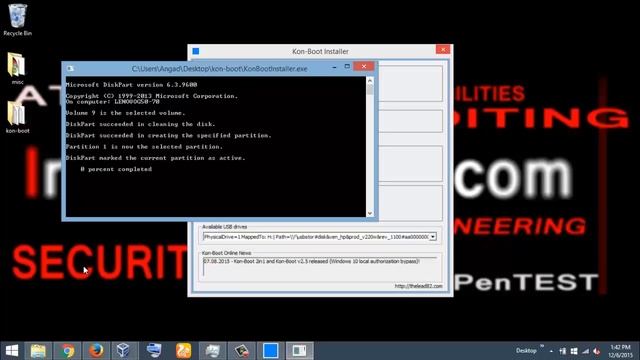
Task: Open the orange app icon in the taskbar
Action: pyautogui.click(x=183, y=351)
